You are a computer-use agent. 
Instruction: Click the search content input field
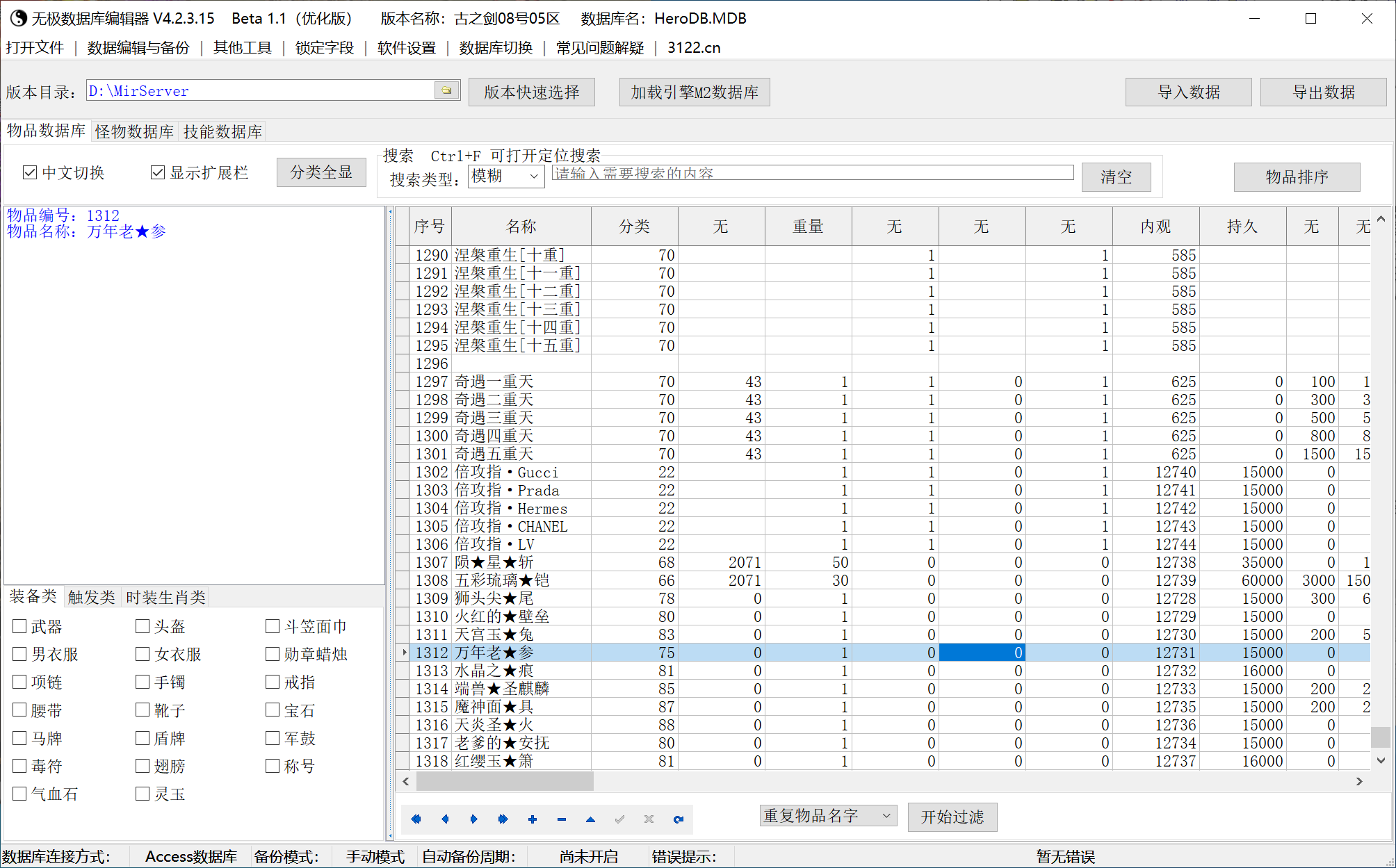(x=813, y=172)
